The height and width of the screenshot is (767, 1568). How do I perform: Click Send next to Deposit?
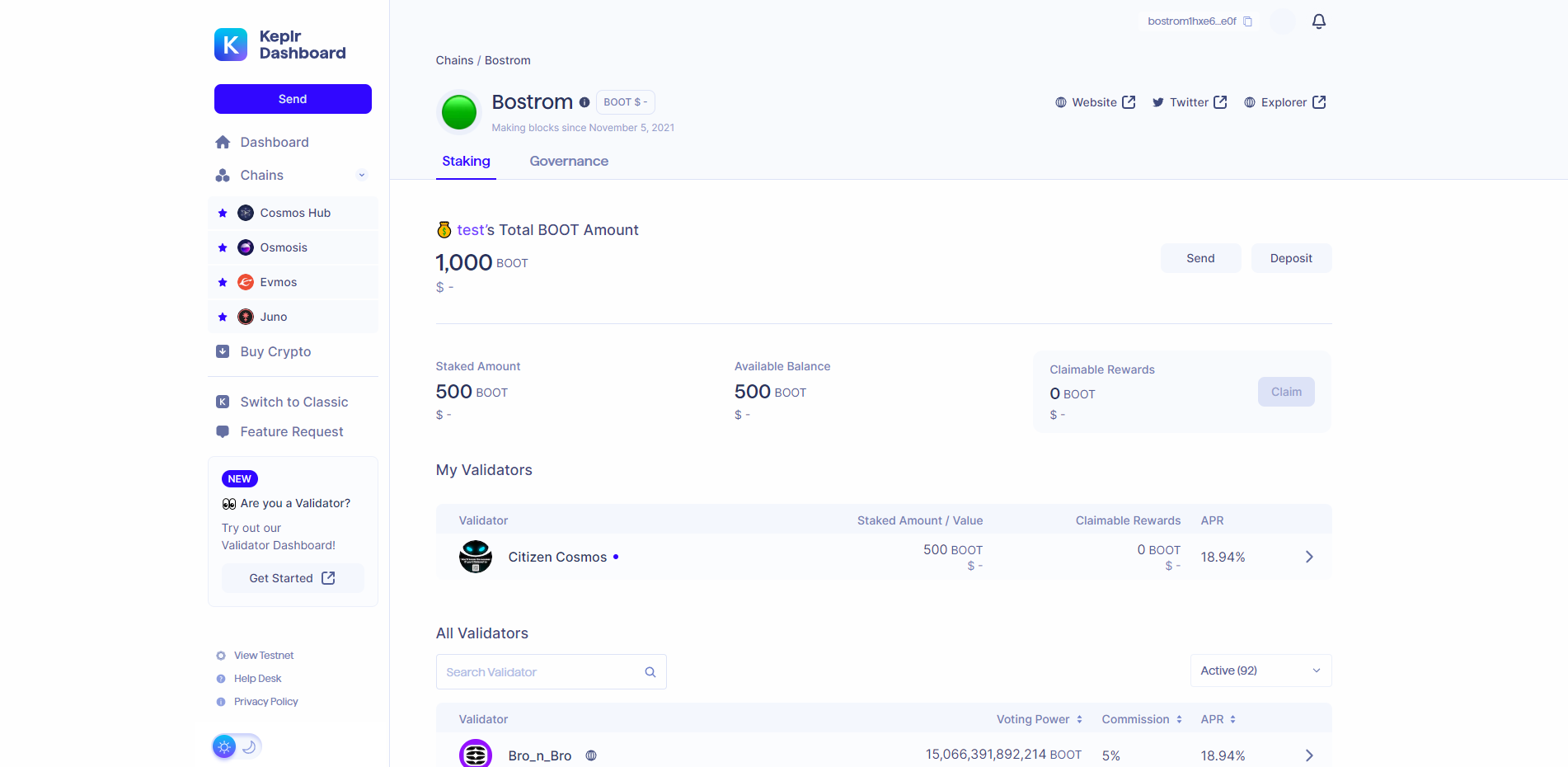[1200, 258]
